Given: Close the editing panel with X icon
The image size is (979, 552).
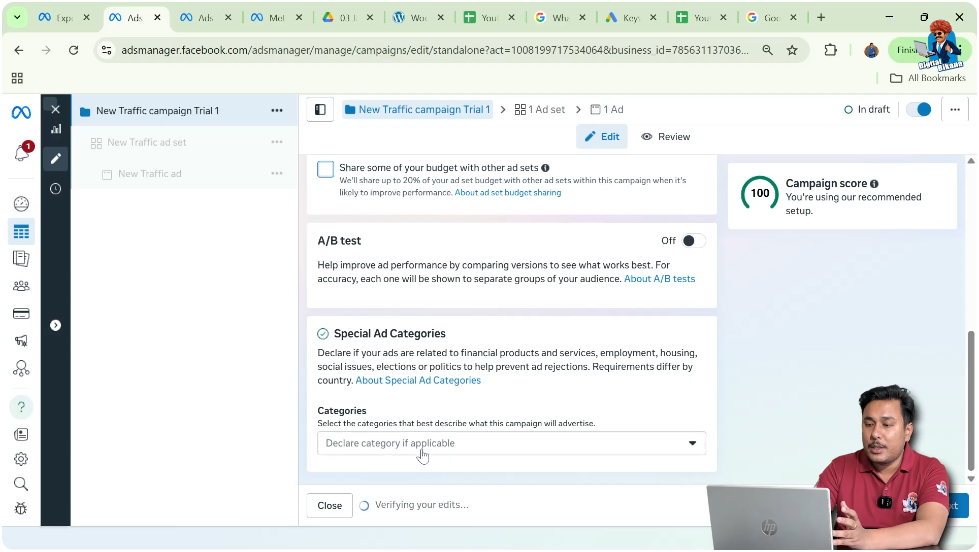Looking at the screenshot, I should 56,109.
